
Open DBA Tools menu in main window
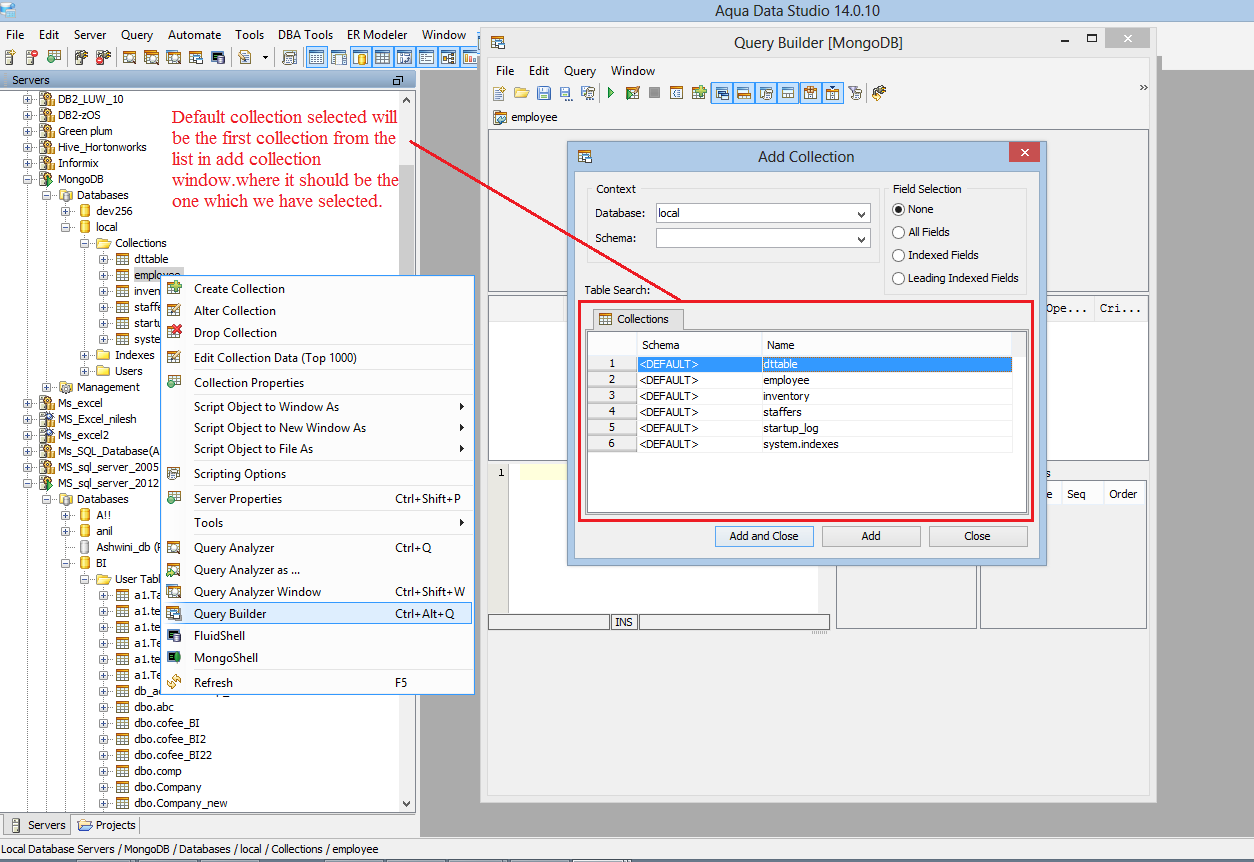305,35
